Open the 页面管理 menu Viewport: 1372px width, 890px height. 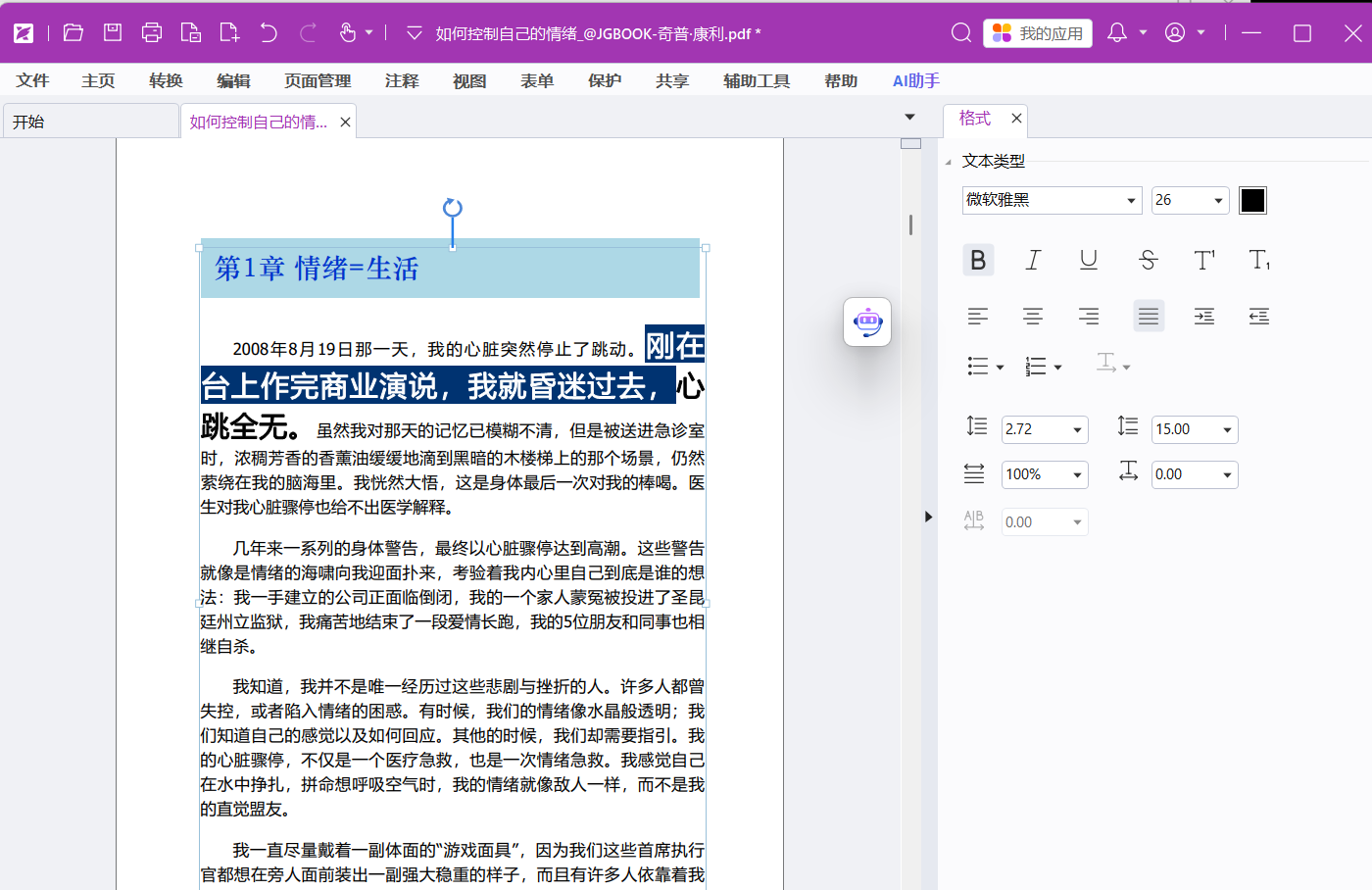318,80
